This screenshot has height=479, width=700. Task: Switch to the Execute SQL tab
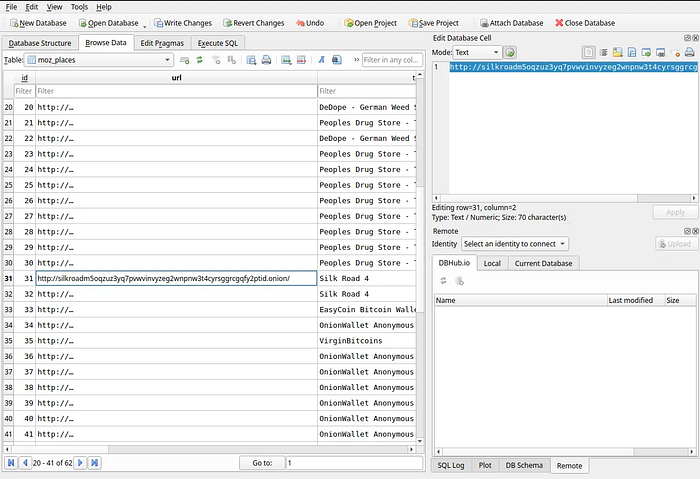217,43
